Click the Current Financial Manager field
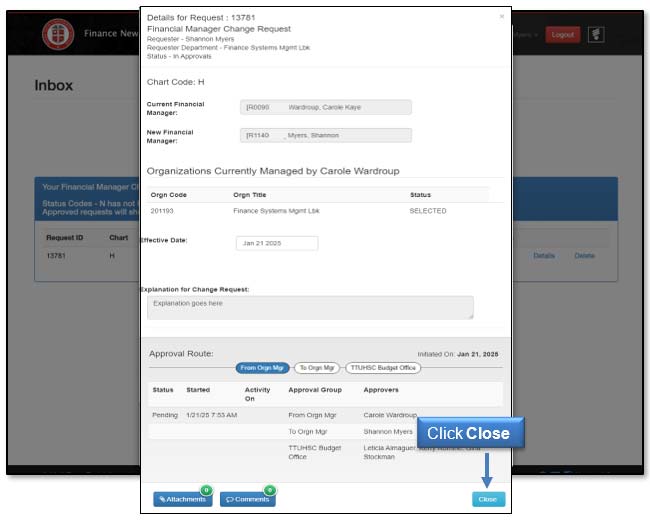 tap(326, 107)
